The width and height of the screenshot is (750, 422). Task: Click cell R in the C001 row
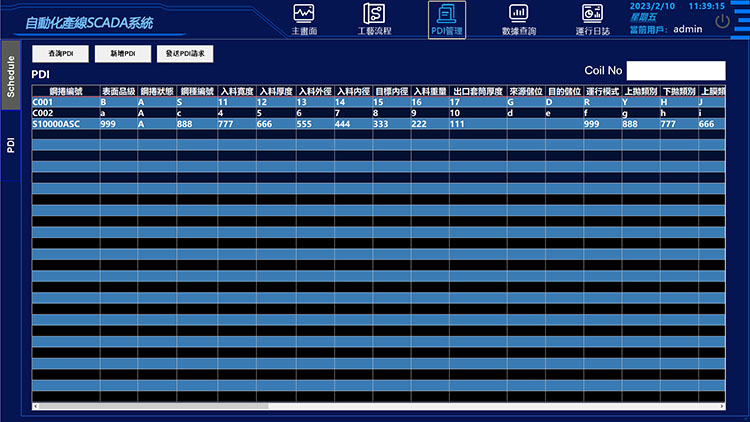pyautogui.click(x=603, y=102)
